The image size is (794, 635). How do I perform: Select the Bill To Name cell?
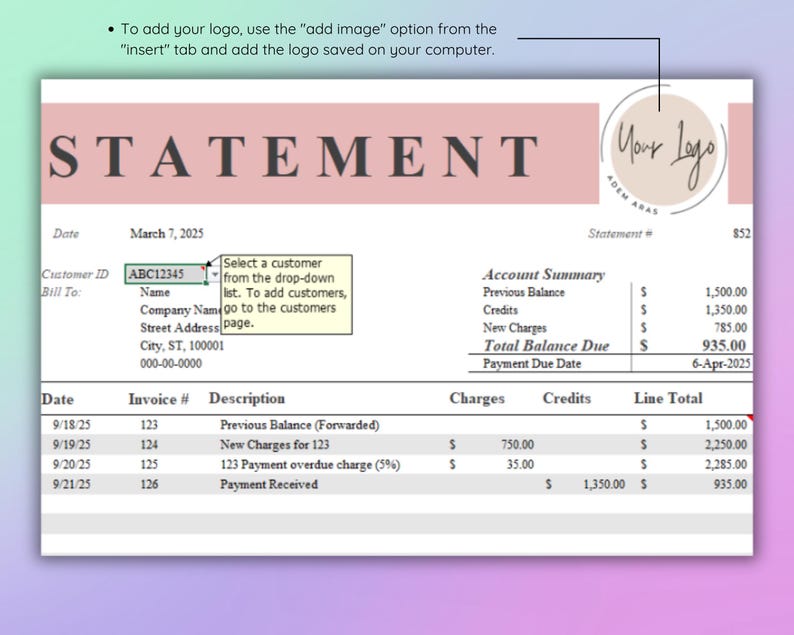(x=155, y=292)
